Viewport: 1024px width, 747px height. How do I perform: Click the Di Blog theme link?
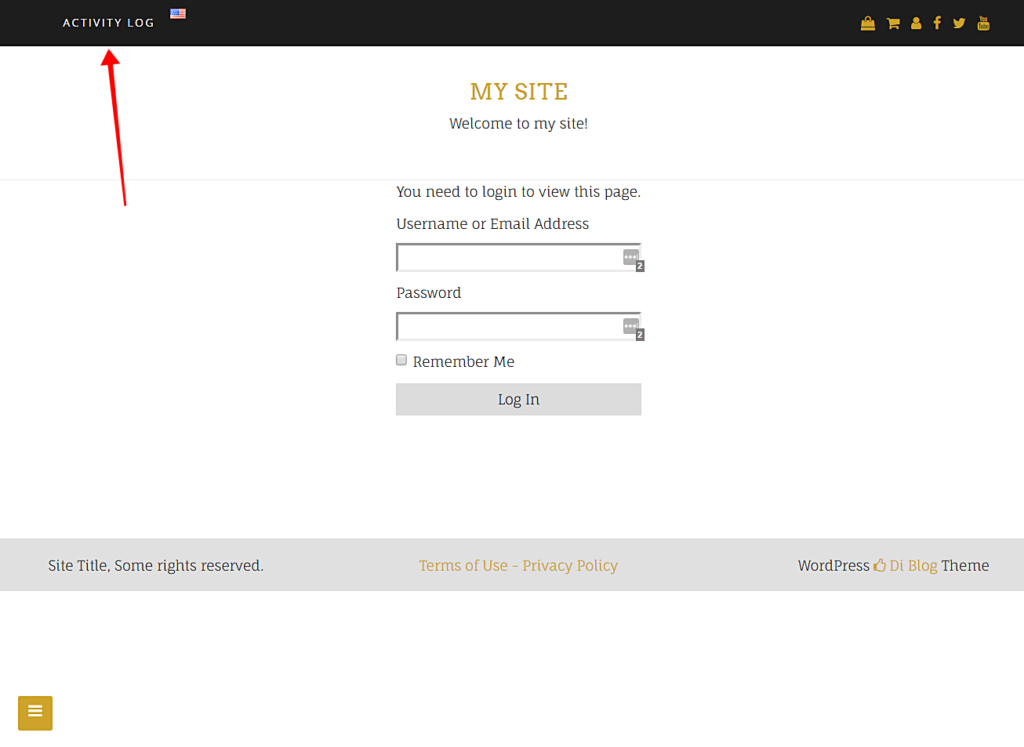click(x=913, y=565)
